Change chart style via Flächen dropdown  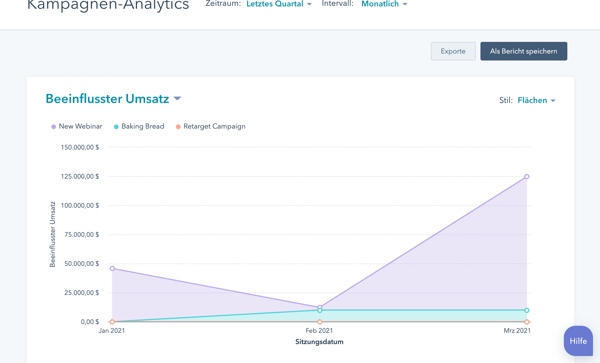point(536,100)
